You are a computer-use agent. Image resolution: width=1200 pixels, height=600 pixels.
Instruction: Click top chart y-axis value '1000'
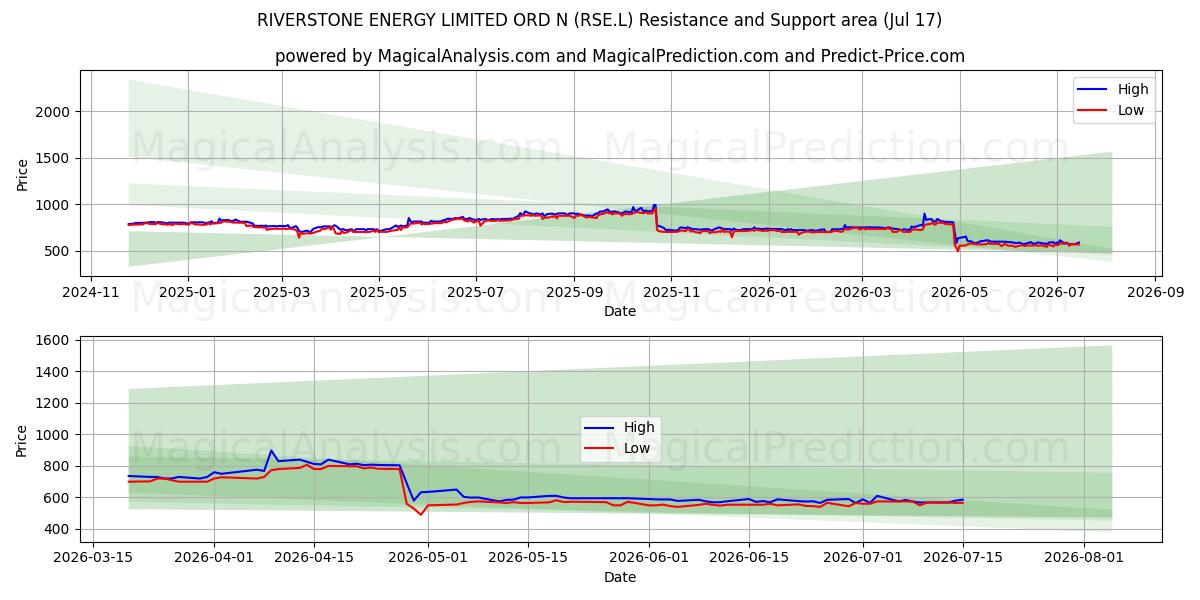tap(54, 205)
